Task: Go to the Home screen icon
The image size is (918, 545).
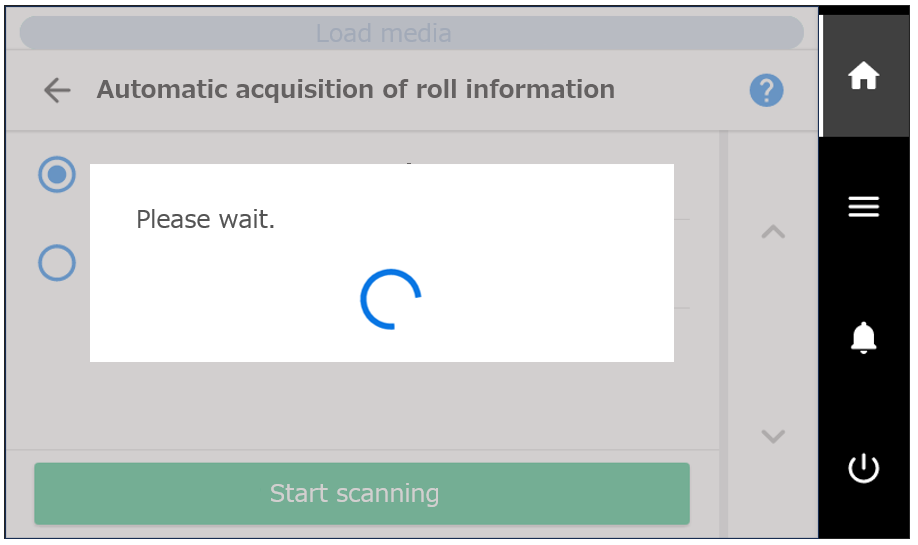Action: pyautogui.click(x=863, y=76)
